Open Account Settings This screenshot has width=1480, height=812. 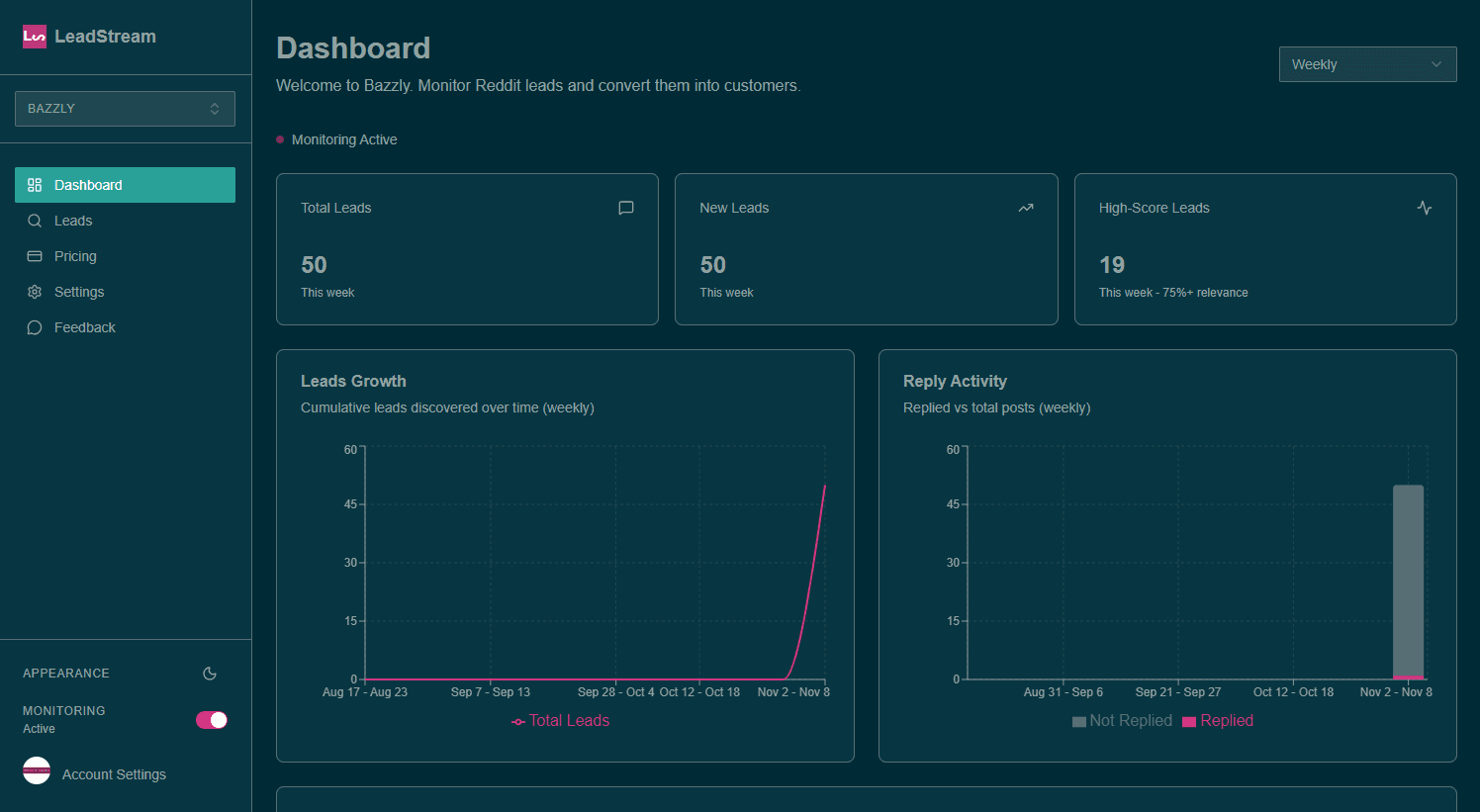point(116,774)
